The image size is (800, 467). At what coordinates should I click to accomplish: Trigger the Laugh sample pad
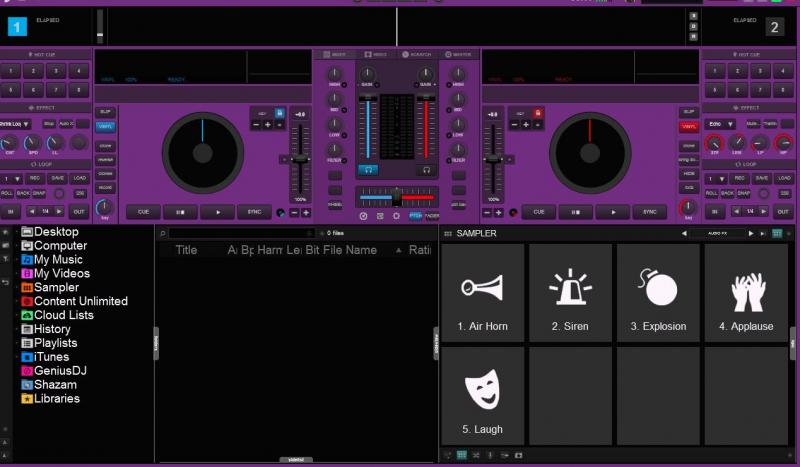[x=482, y=395]
